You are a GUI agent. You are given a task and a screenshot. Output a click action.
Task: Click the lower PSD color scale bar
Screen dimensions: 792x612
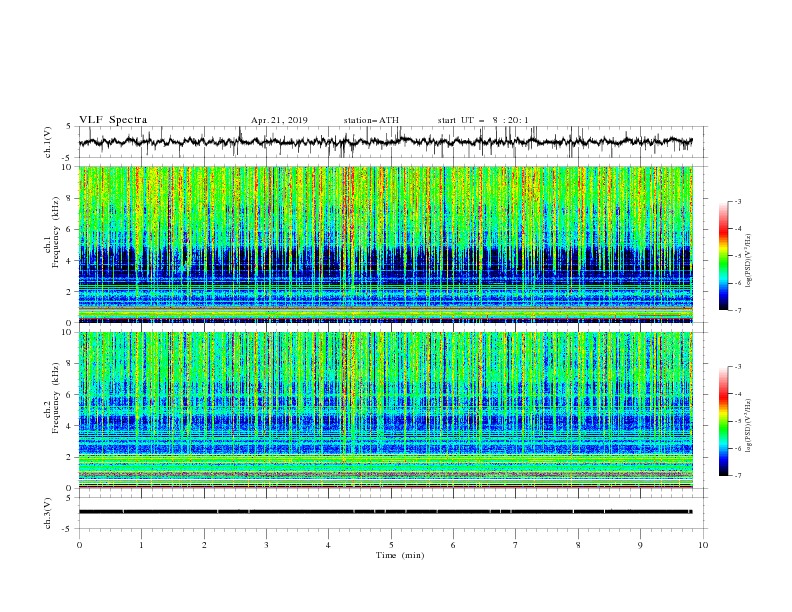[x=723, y=421]
